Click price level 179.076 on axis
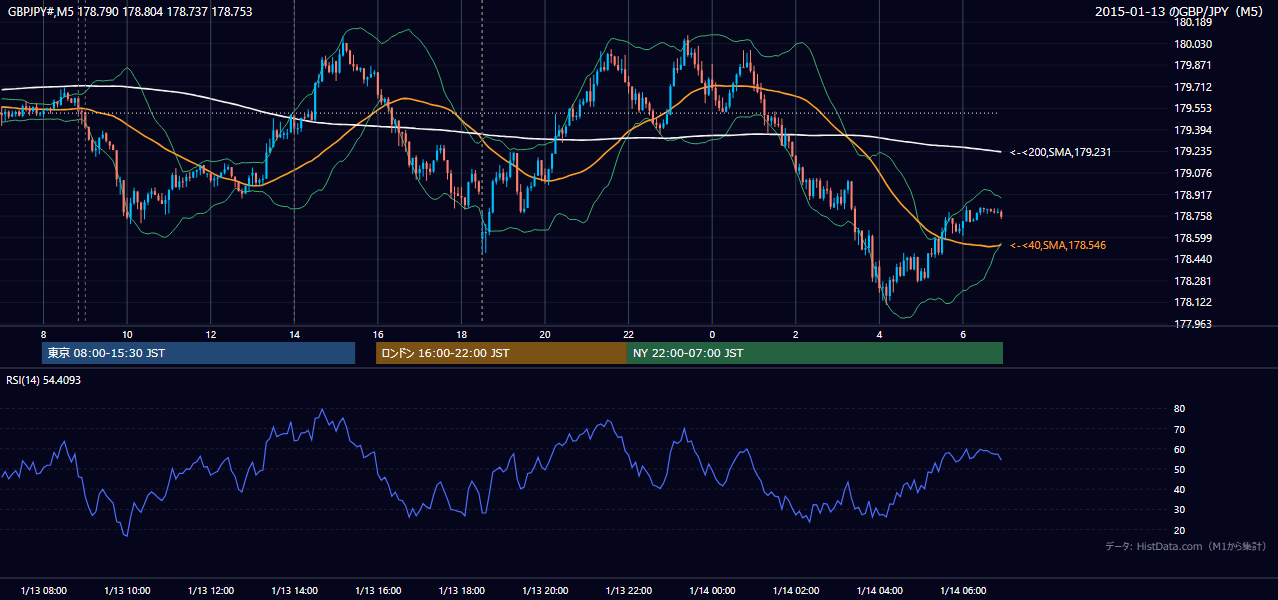The image size is (1278, 600). click(1193, 173)
